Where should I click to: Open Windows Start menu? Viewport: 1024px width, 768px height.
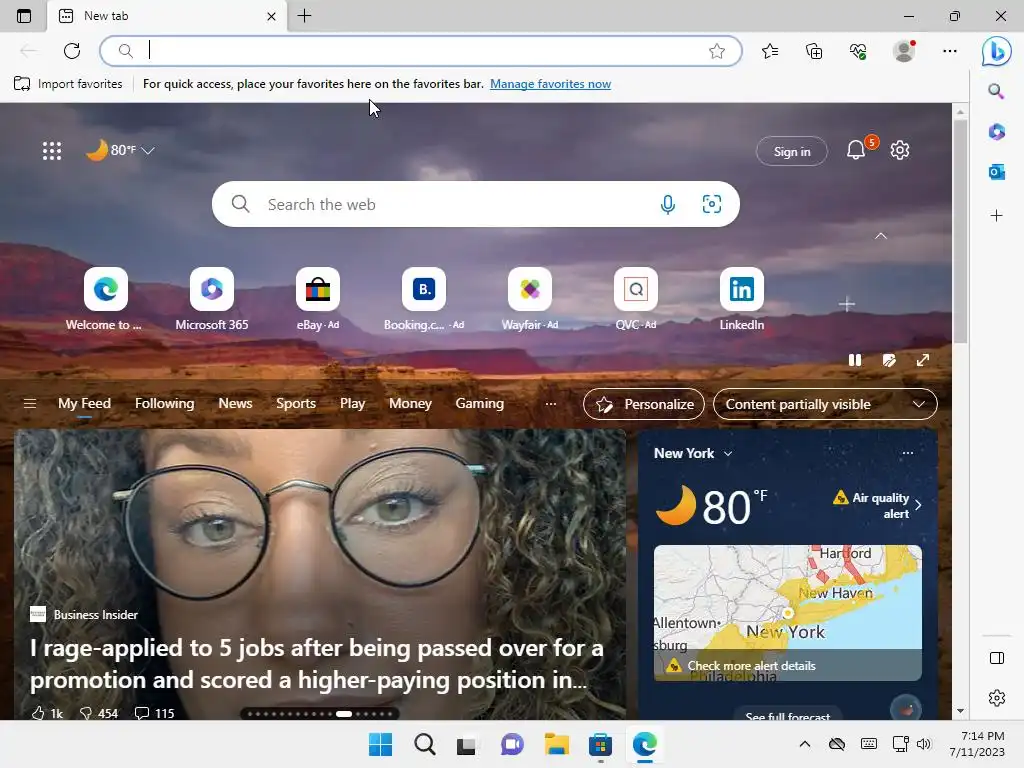coord(380,744)
